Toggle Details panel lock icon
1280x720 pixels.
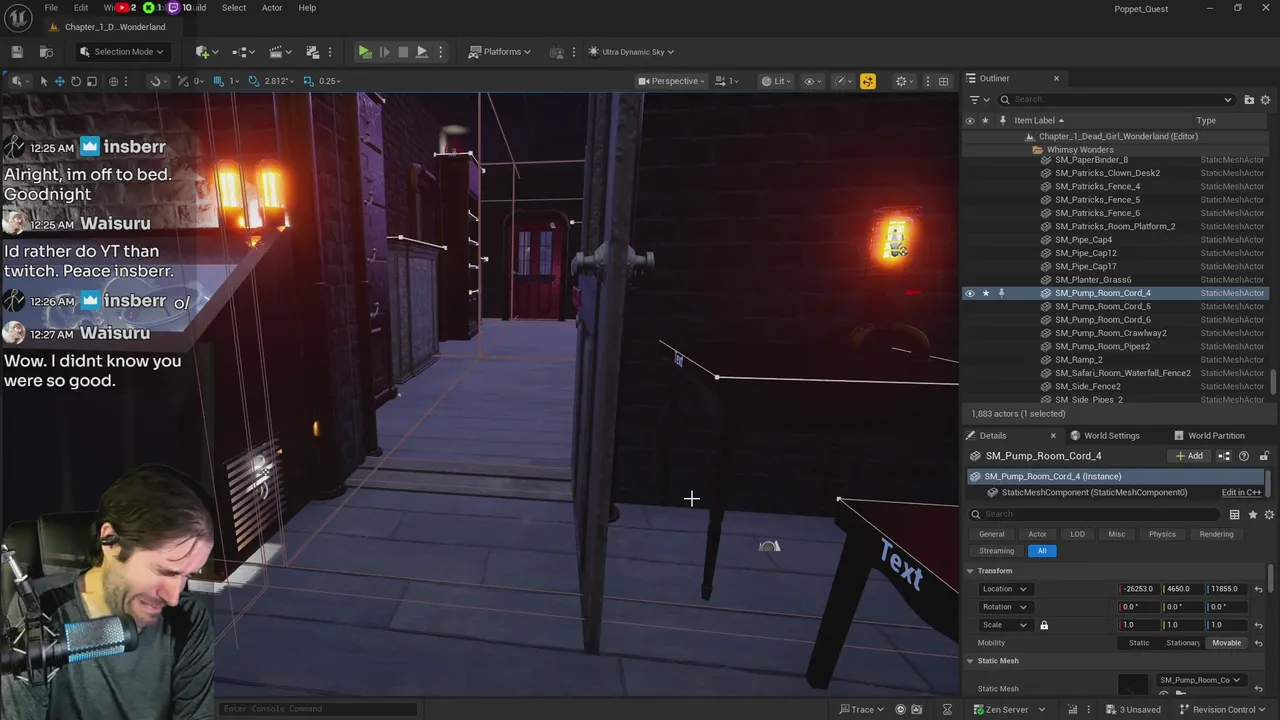1264,456
